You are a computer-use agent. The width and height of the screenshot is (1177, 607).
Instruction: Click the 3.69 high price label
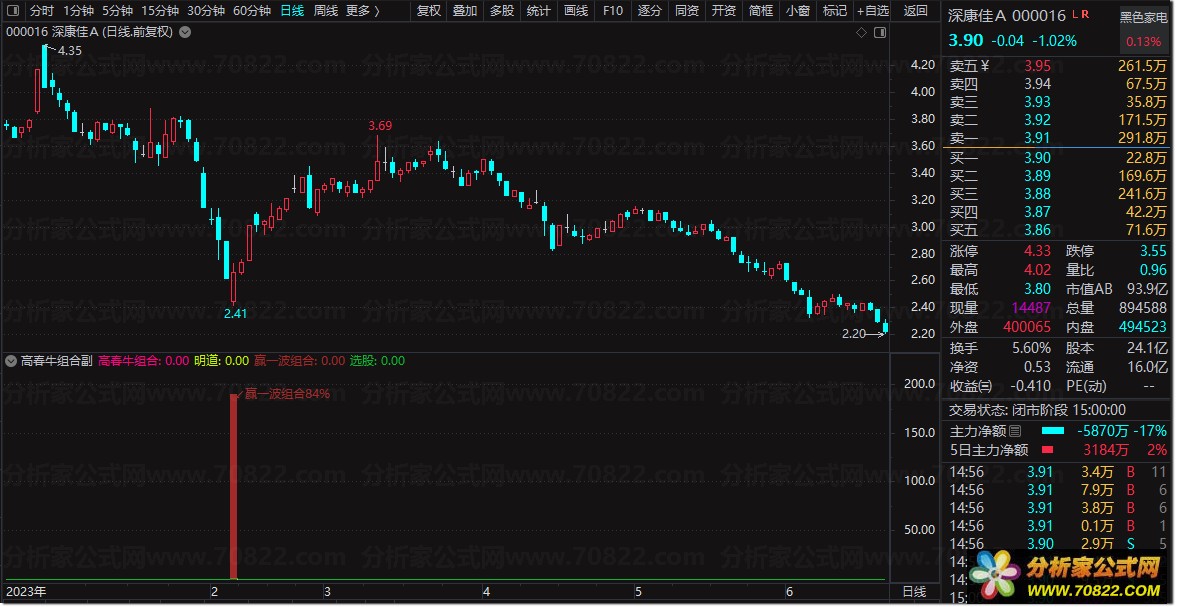[x=379, y=125]
